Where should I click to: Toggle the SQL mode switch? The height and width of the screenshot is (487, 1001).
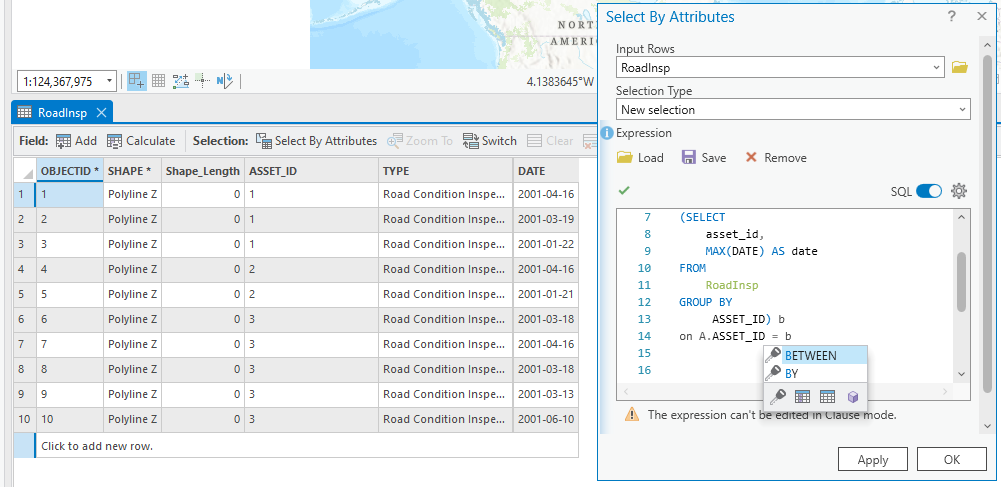(x=929, y=191)
